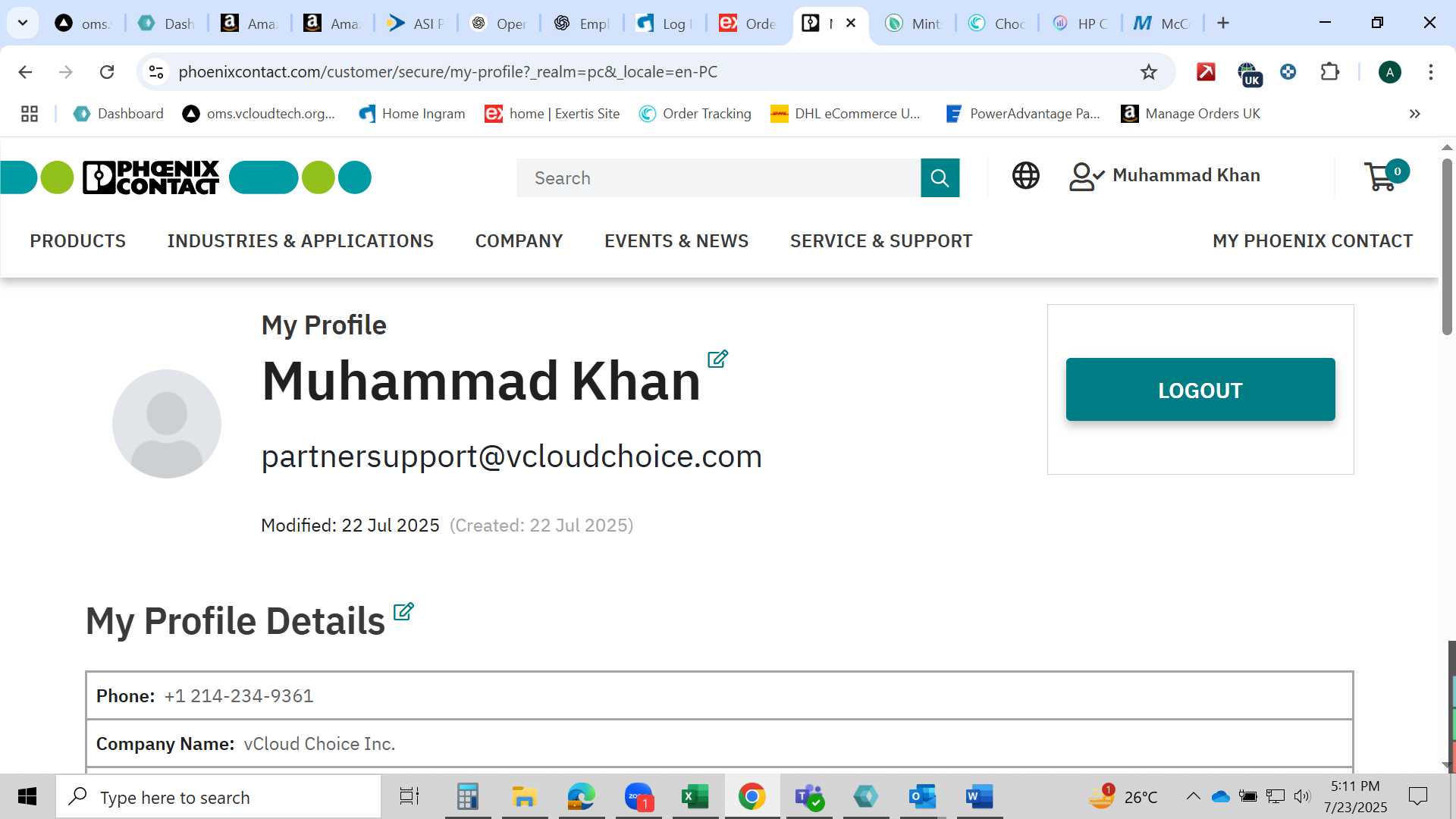This screenshot has height=819, width=1456.
Task: Click the phone number +1 214-234-9361
Action: pyautogui.click(x=239, y=696)
